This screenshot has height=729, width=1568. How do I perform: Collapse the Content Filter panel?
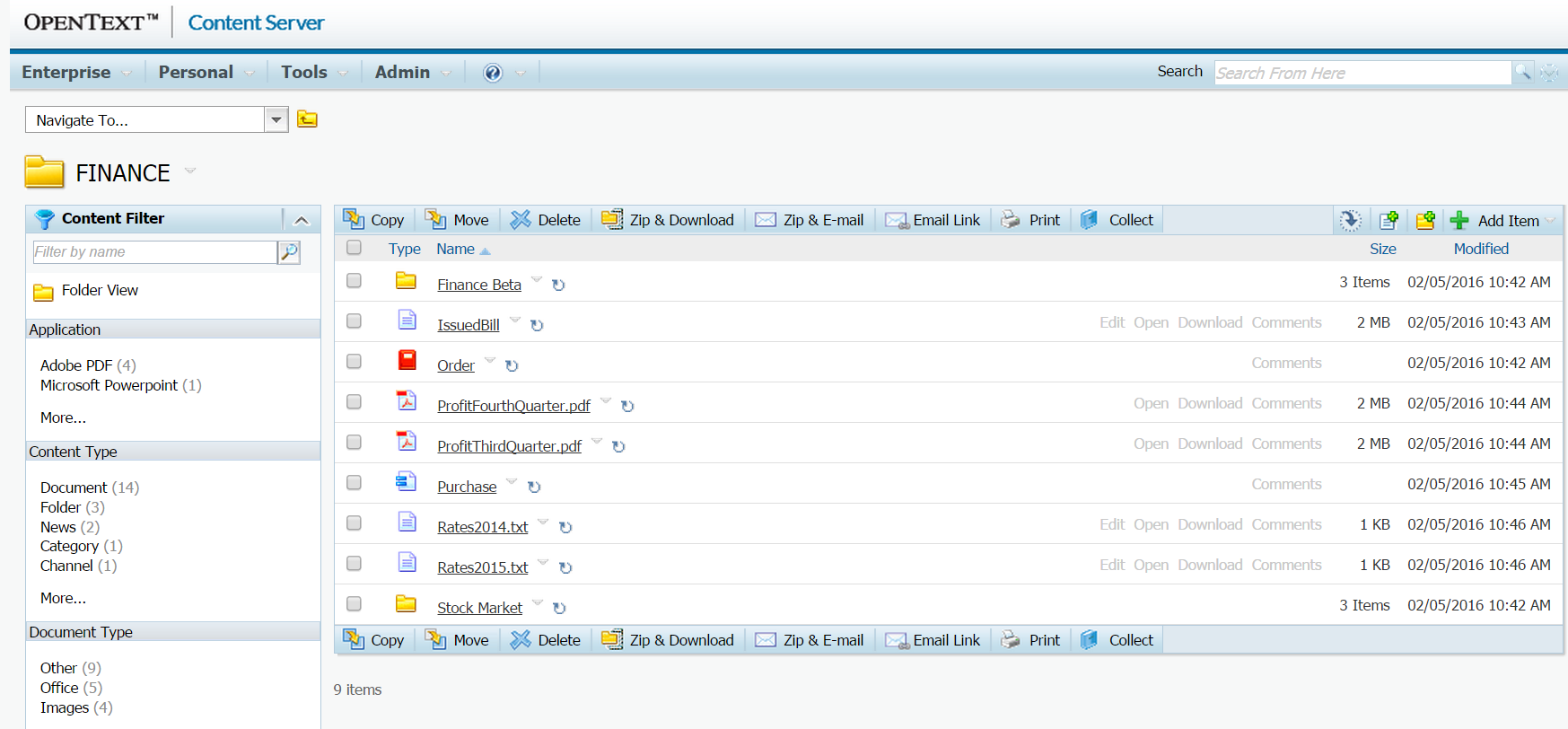coord(302,219)
